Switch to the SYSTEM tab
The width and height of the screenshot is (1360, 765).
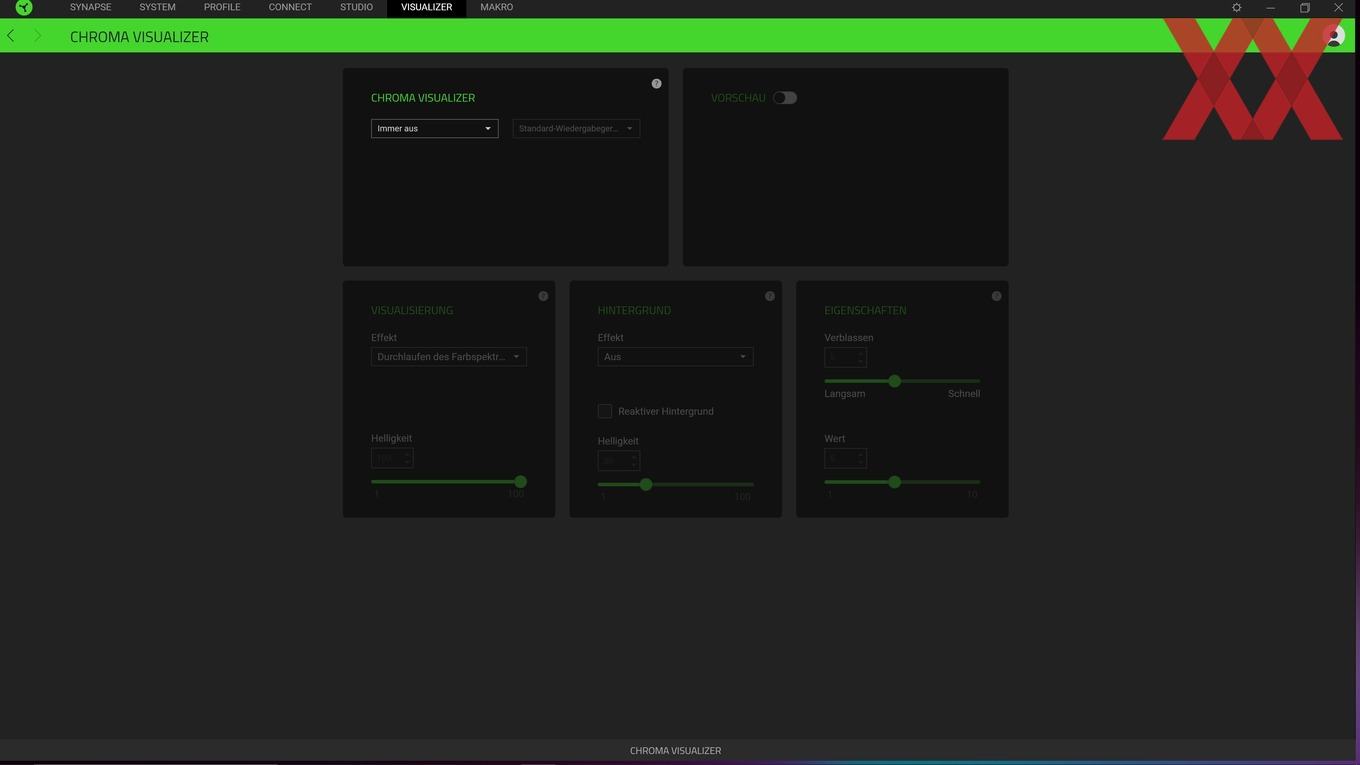pyautogui.click(x=157, y=7)
